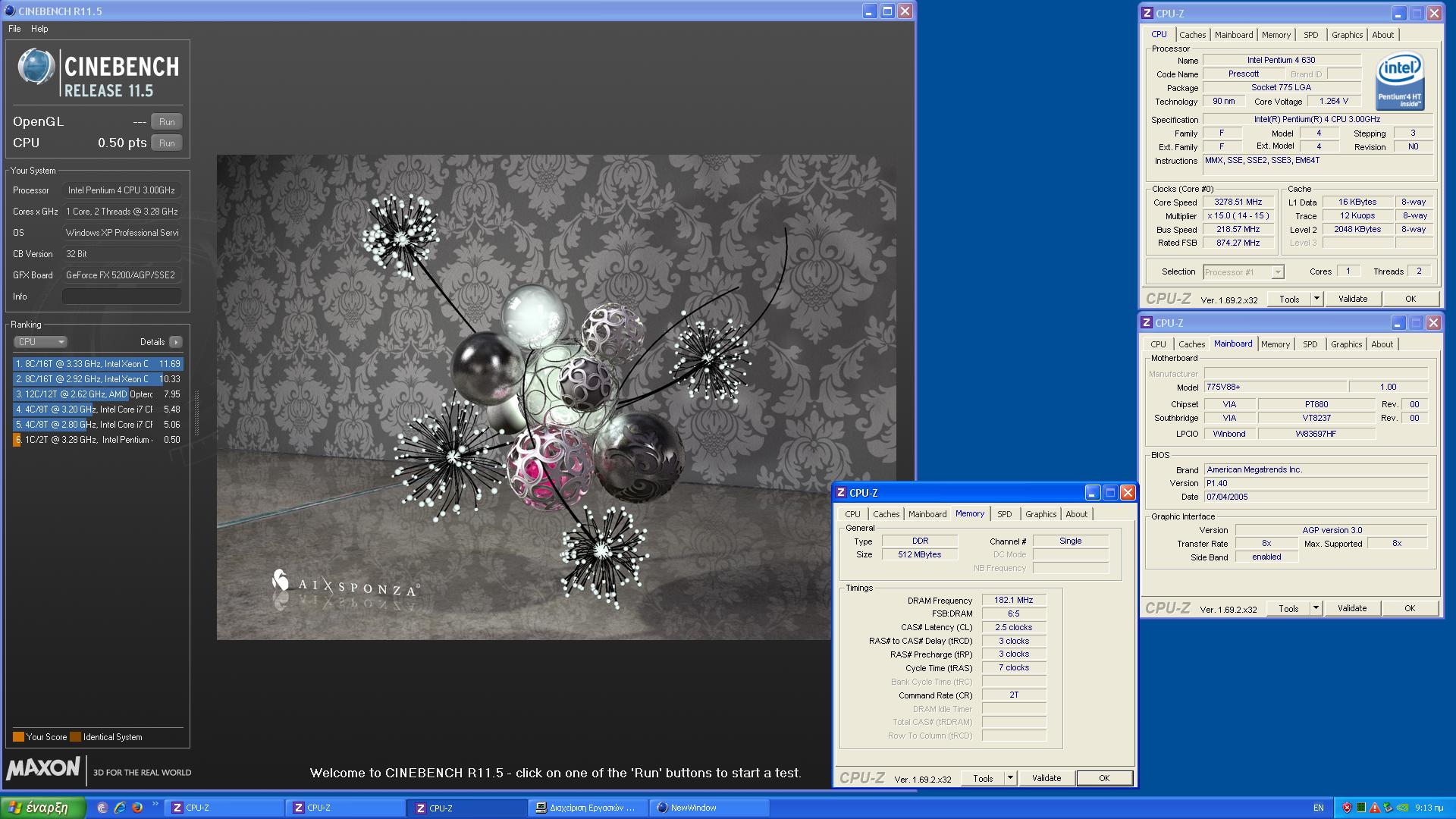This screenshot has width=1456, height=819.
Task: Select ranking row 1C/2T @ 3.28 GHz
Action: pos(98,440)
